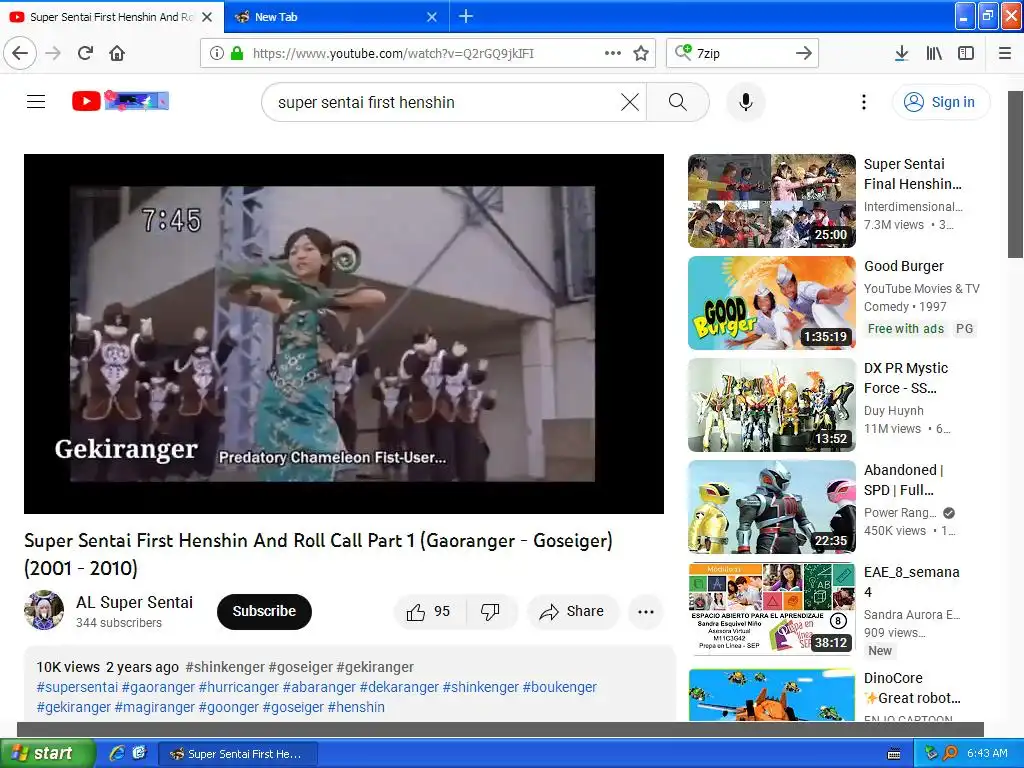Bookmark this page with the star icon
This screenshot has height=768, width=1024.
[641, 53]
